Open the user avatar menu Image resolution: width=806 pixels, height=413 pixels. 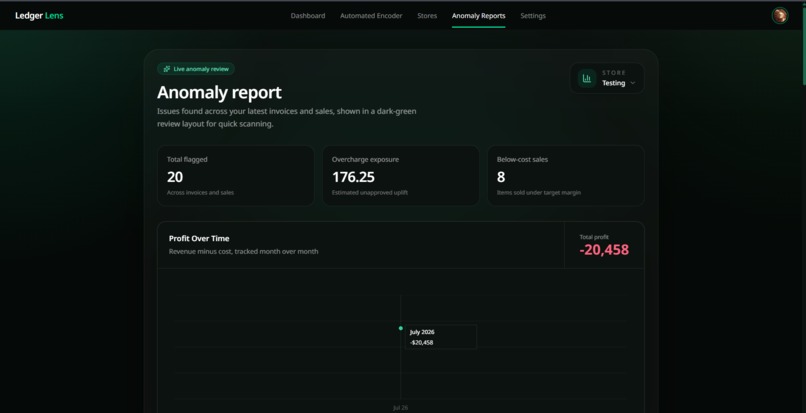click(x=779, y=15)
